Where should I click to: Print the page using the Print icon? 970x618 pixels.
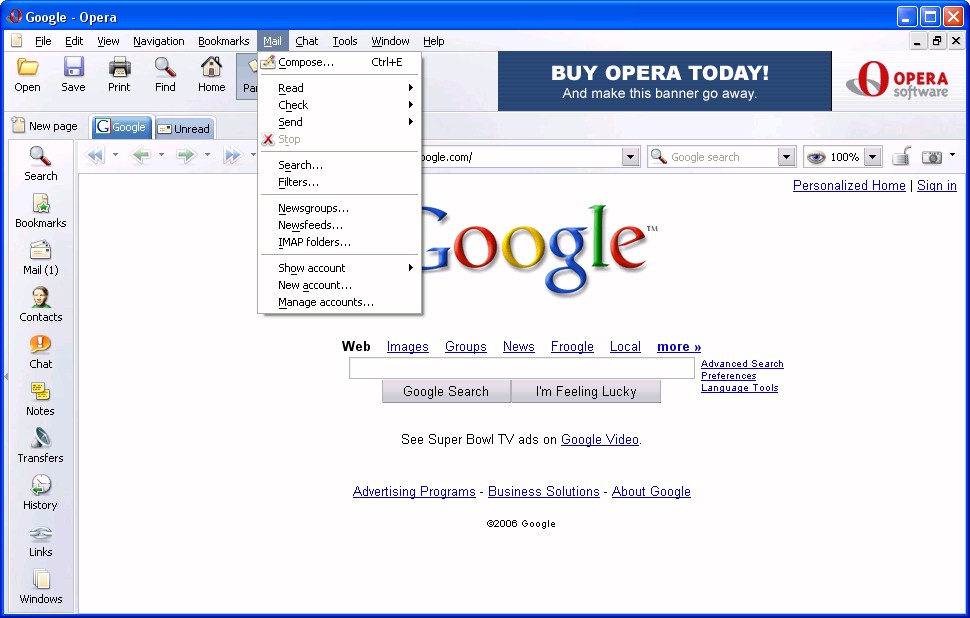(x=119, y=74)
